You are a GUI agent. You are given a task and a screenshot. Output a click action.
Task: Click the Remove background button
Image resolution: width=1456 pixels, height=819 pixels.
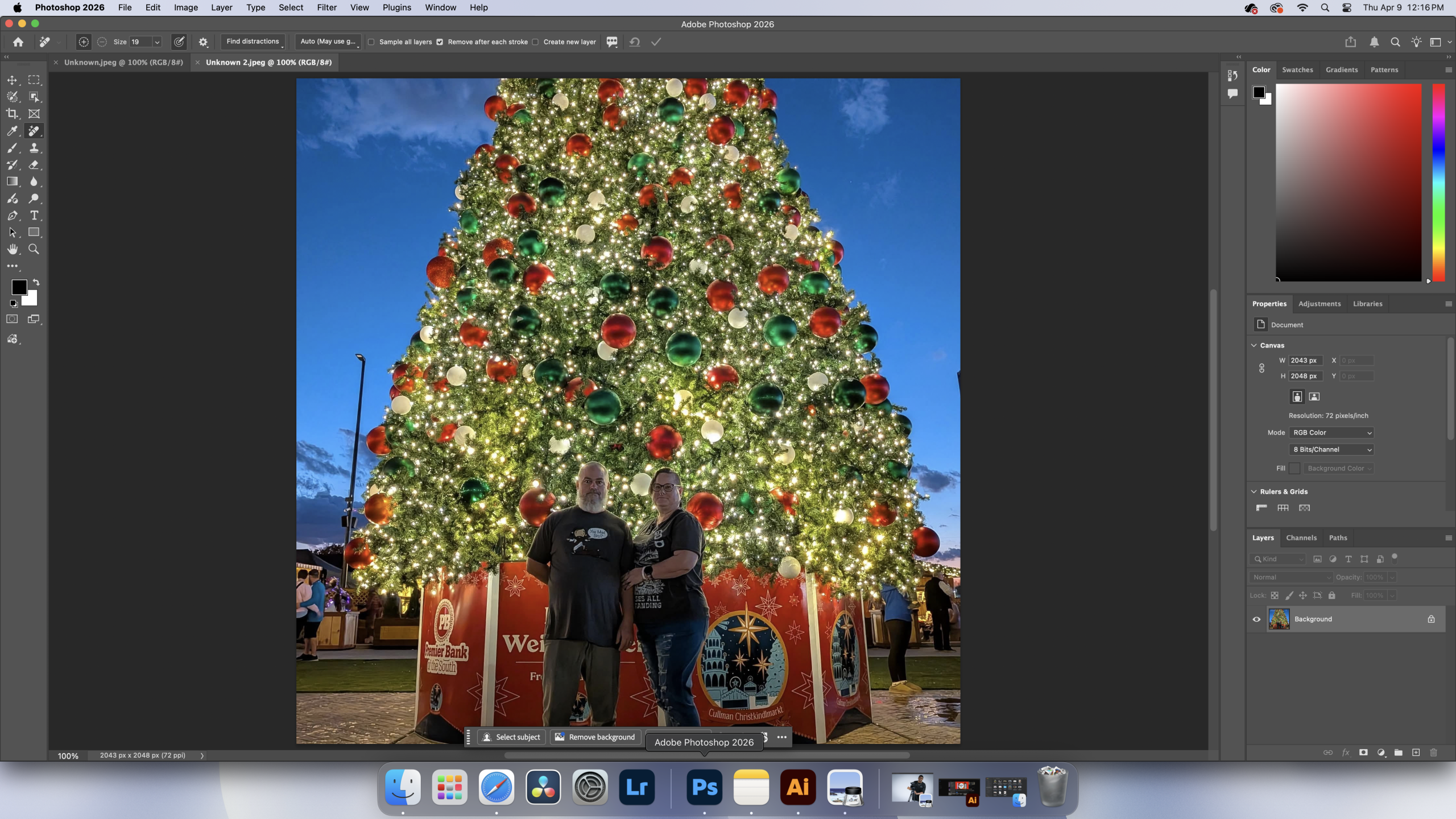tap(595, 737)
